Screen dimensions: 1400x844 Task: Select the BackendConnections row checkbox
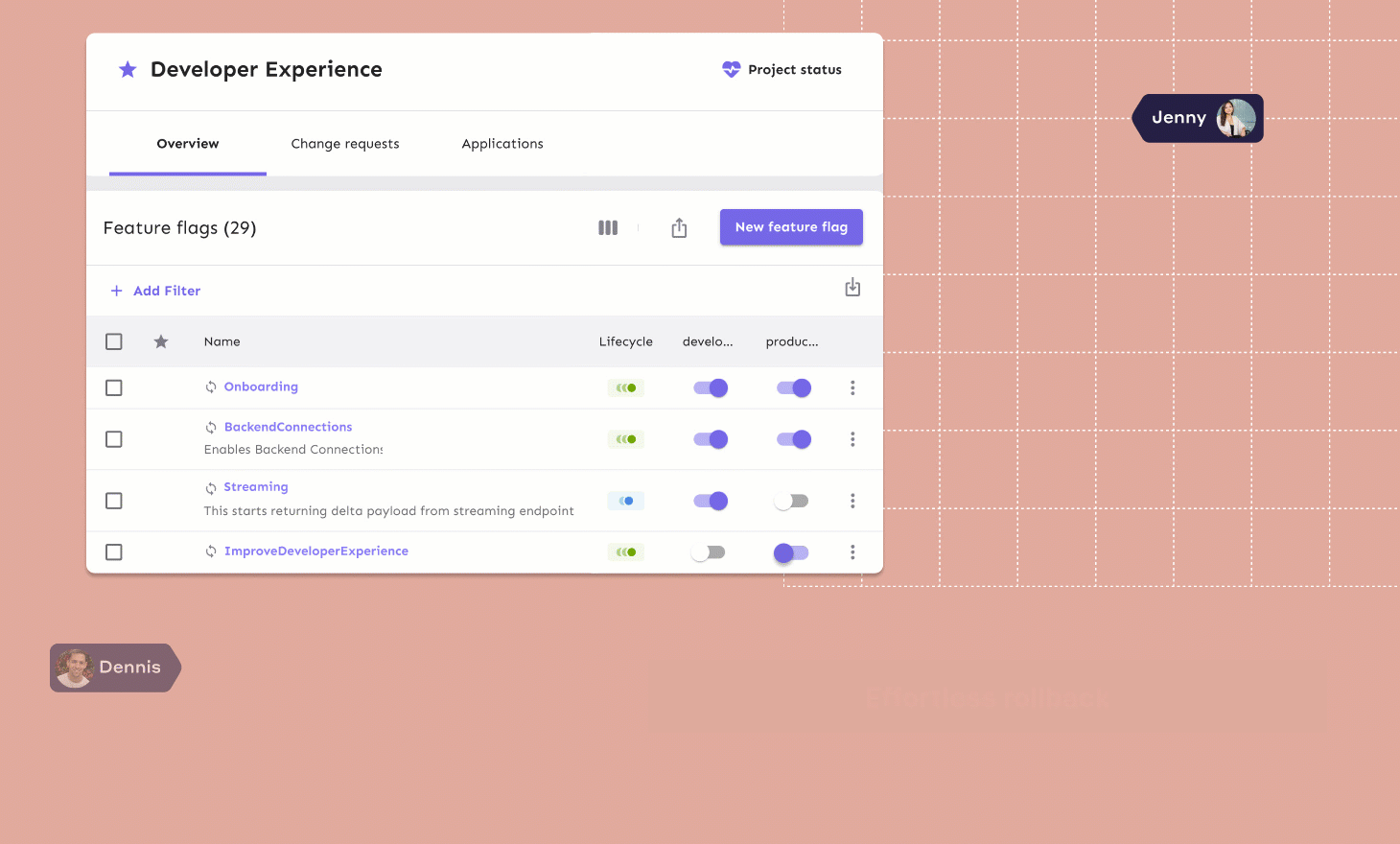(114, 439)
